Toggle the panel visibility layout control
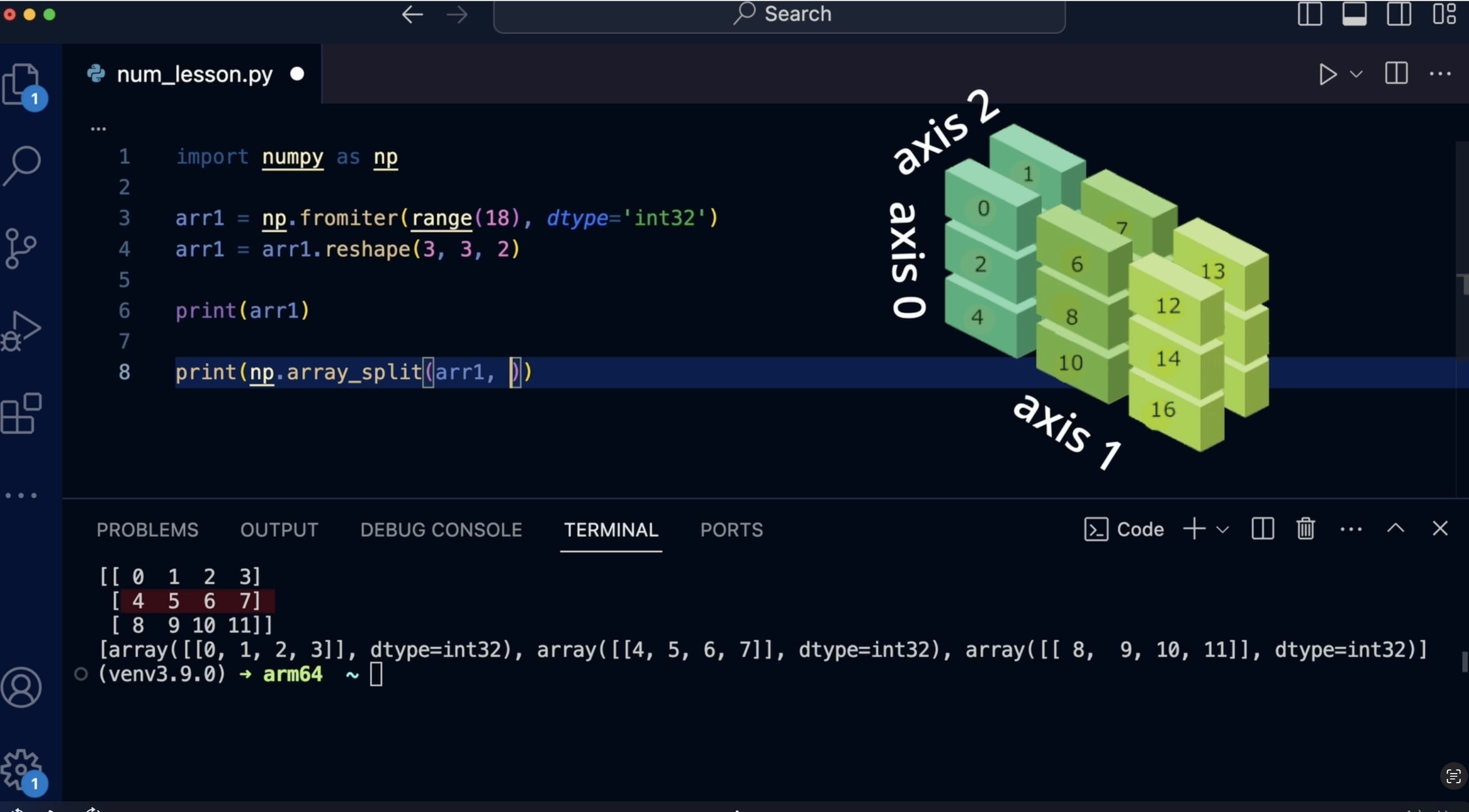The width and height of the screenshot is (1469, 812). [1354, 14]
